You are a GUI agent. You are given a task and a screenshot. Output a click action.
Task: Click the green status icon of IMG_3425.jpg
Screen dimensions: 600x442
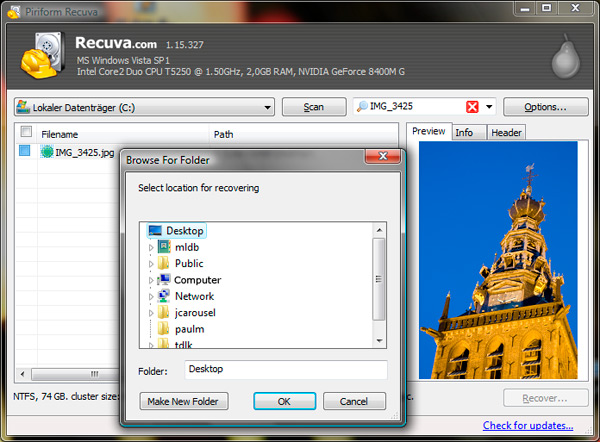(x=47, y=152)
